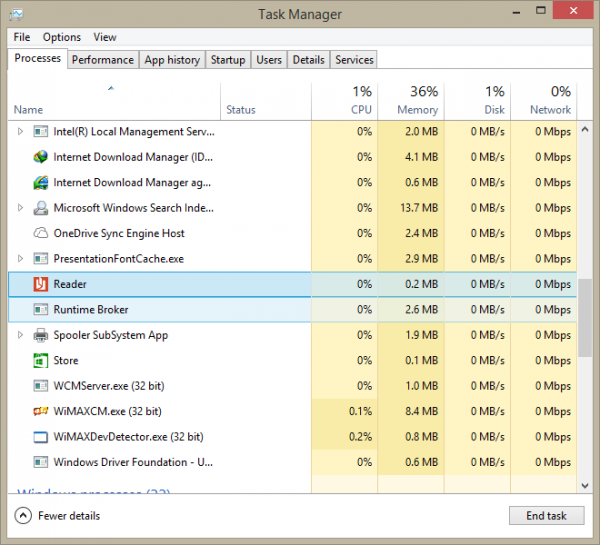This screenshot has width=600, height=545.
Task: Open the Options menu
Action: coord(62,37)
